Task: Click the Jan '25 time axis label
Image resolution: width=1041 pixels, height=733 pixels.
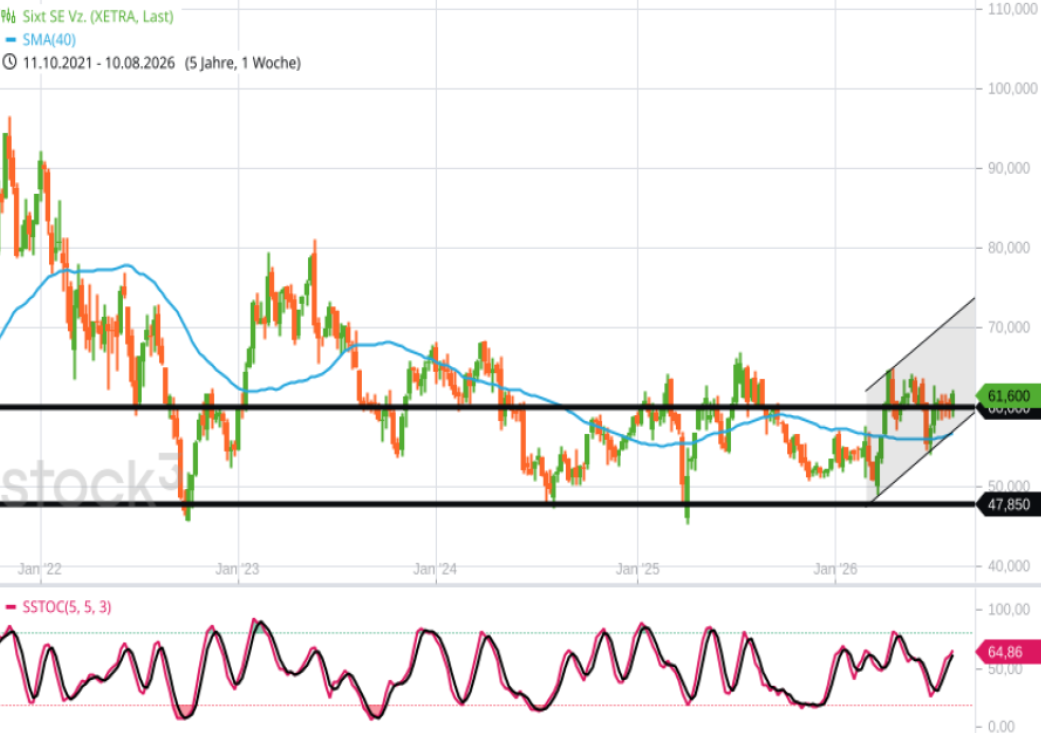Action: tap(637, 569)
